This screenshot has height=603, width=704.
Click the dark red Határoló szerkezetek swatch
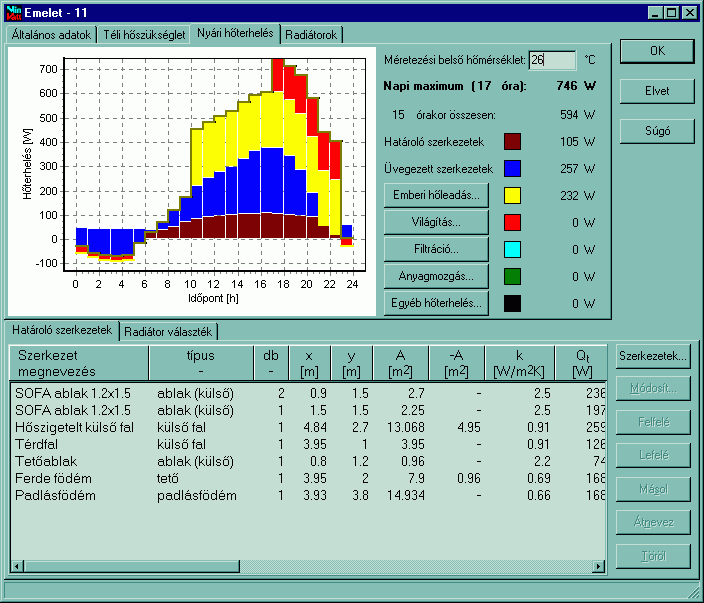(x=512, y=141)
